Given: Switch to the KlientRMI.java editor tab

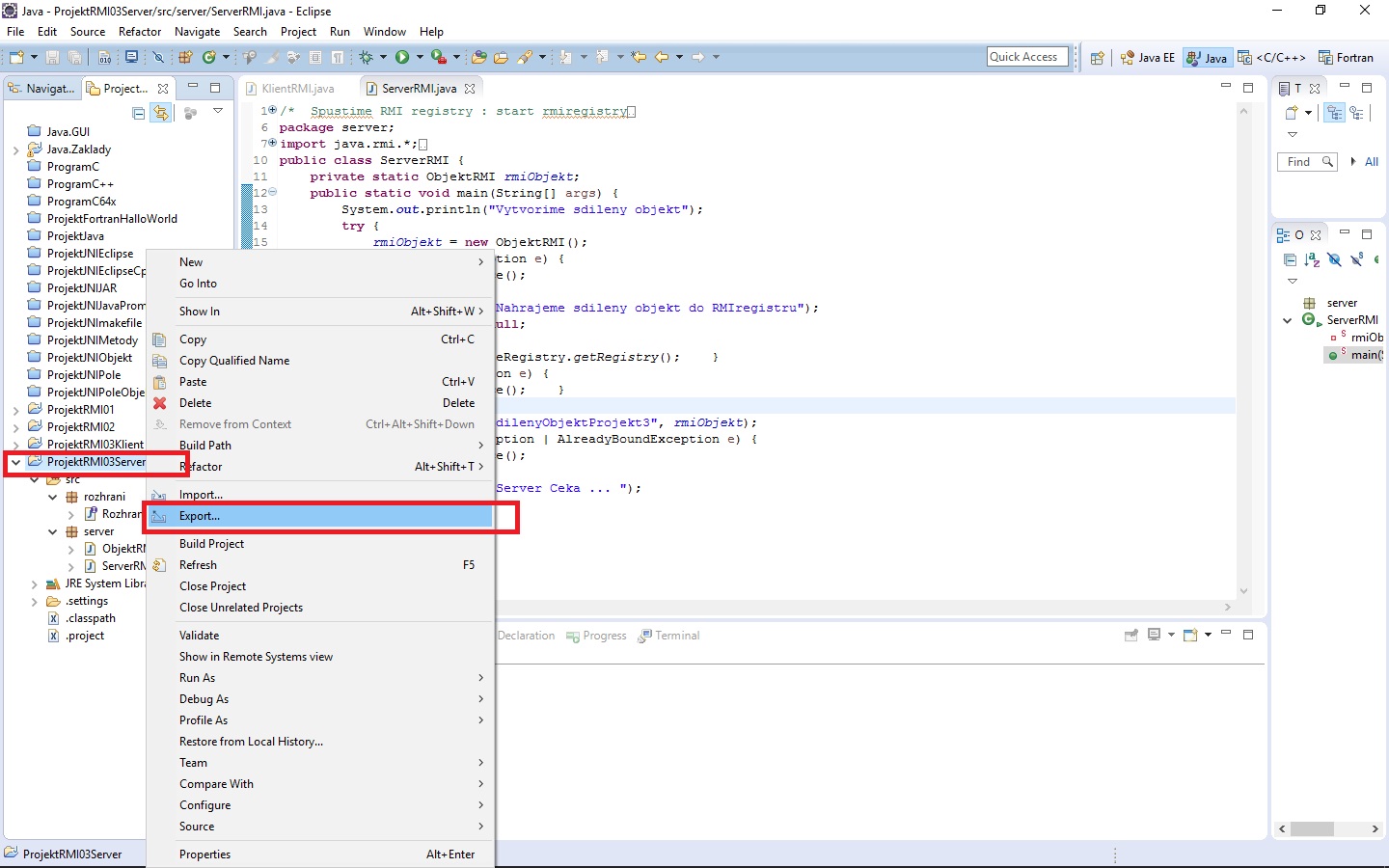Looking at the screenshot, I should (295, 88).
